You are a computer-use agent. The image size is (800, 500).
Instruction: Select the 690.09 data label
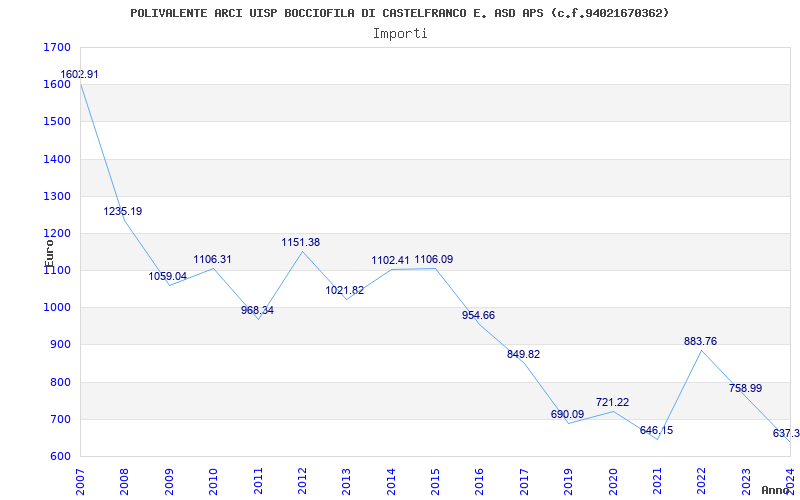pyautogui.click(x=567, y=414)
